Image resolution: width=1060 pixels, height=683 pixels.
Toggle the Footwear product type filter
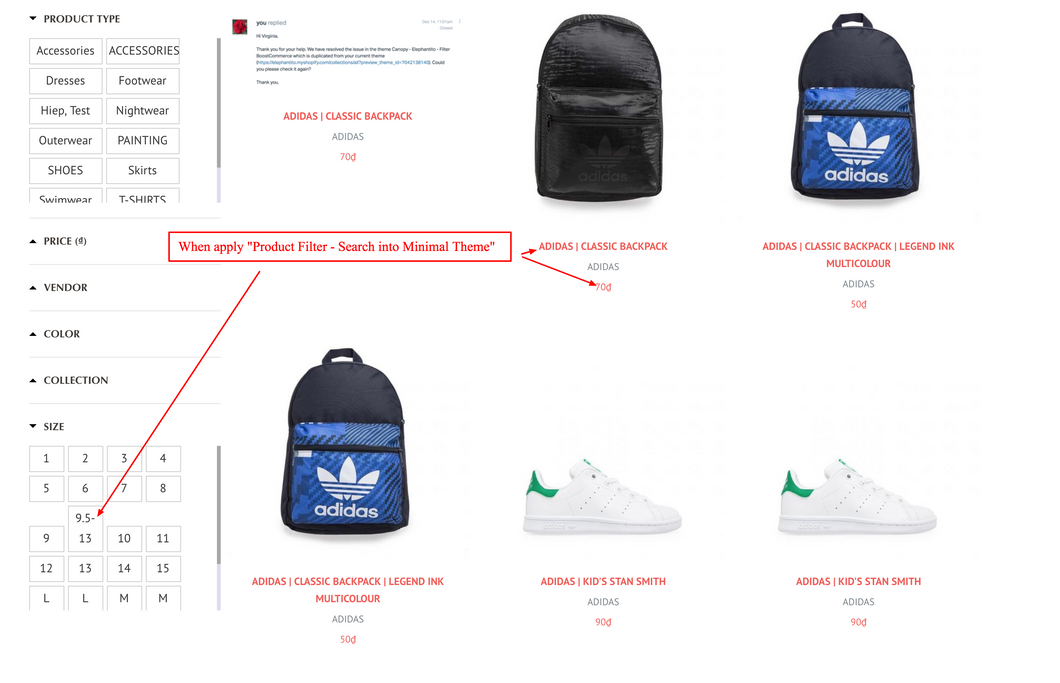click(143, 81)
